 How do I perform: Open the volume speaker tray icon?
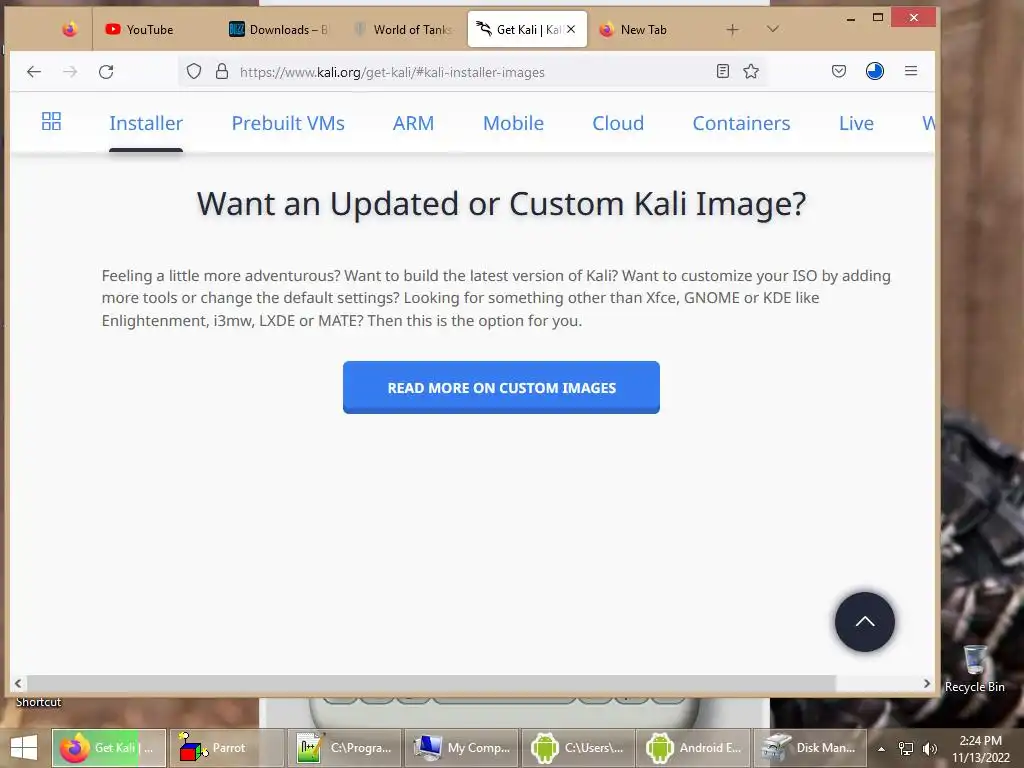[x=930, y=748]
